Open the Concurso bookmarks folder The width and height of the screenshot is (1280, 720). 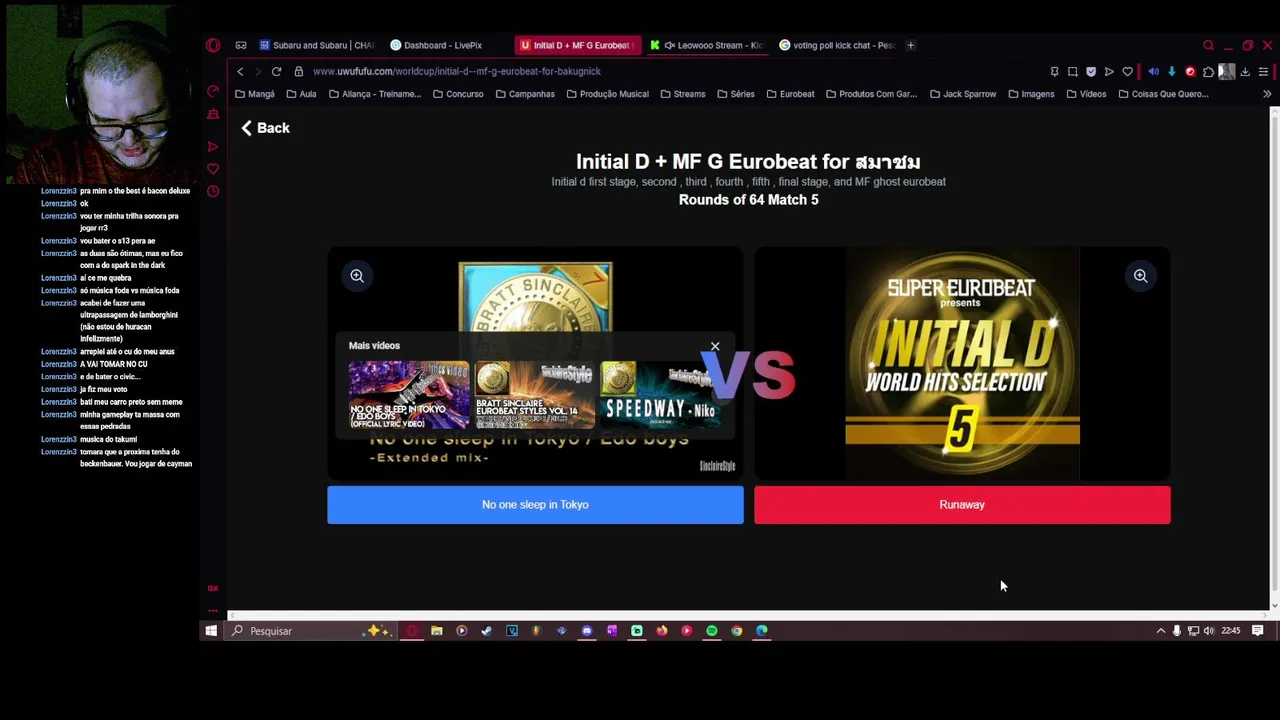point(458,94)
